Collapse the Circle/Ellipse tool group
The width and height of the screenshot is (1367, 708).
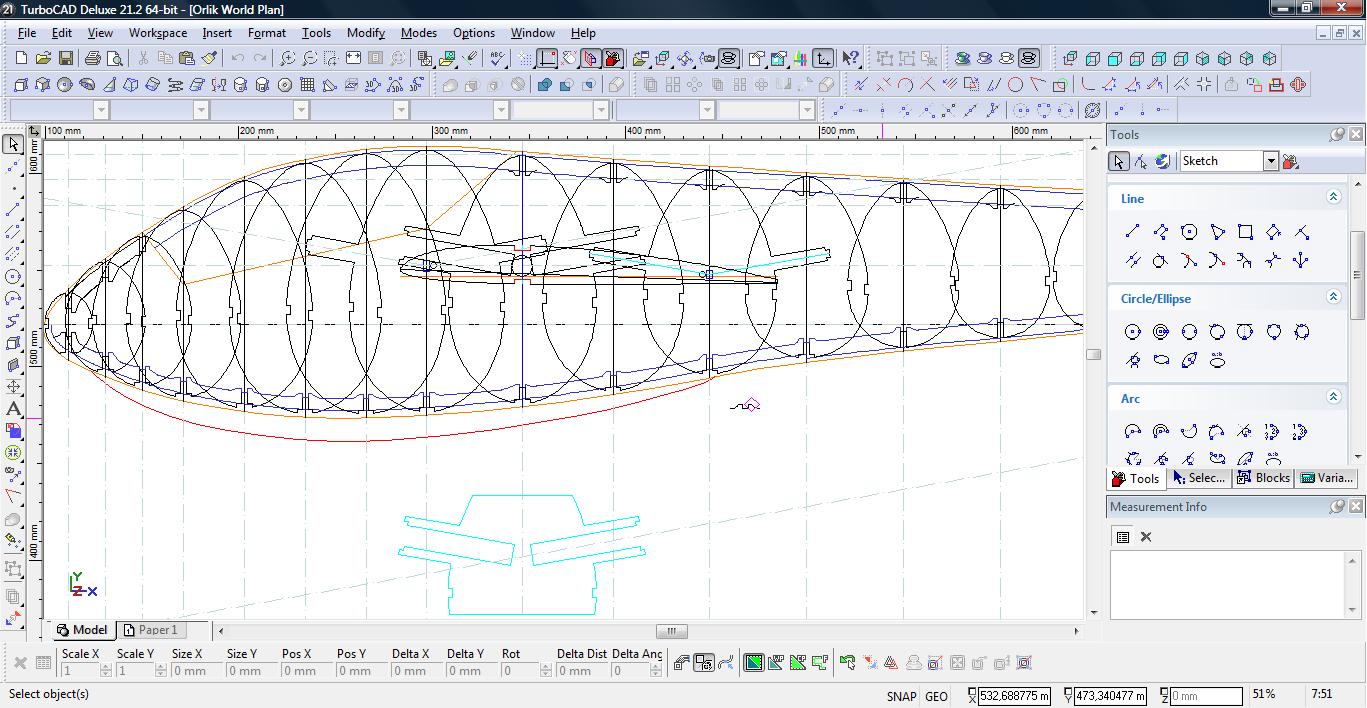click(1333, 297)
